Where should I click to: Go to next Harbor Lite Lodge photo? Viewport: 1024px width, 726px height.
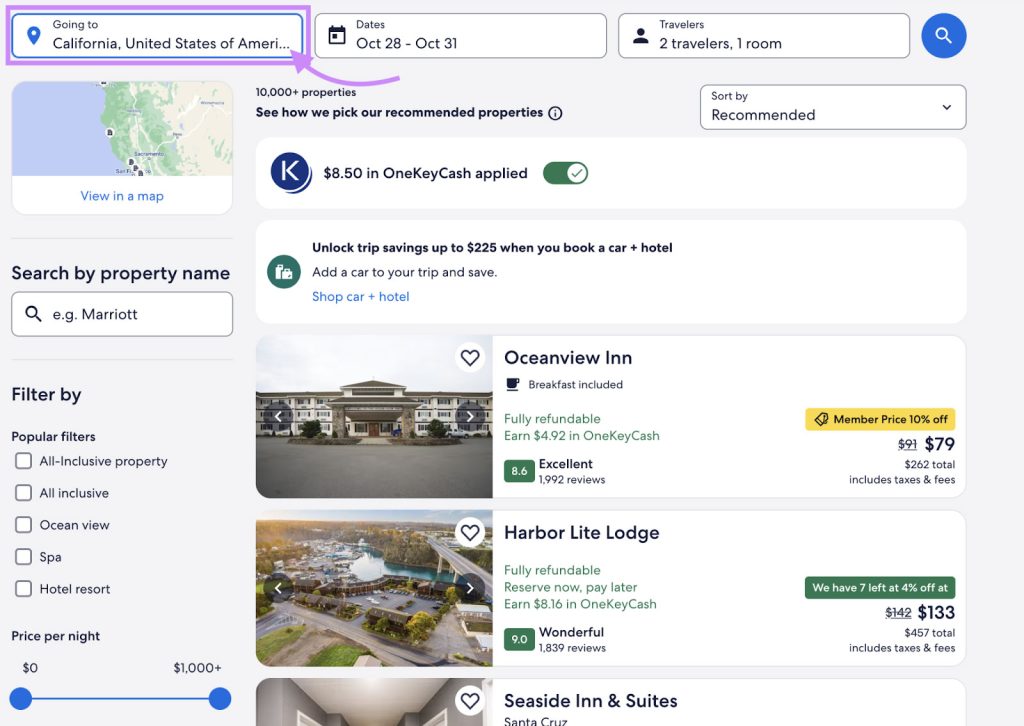468,588
